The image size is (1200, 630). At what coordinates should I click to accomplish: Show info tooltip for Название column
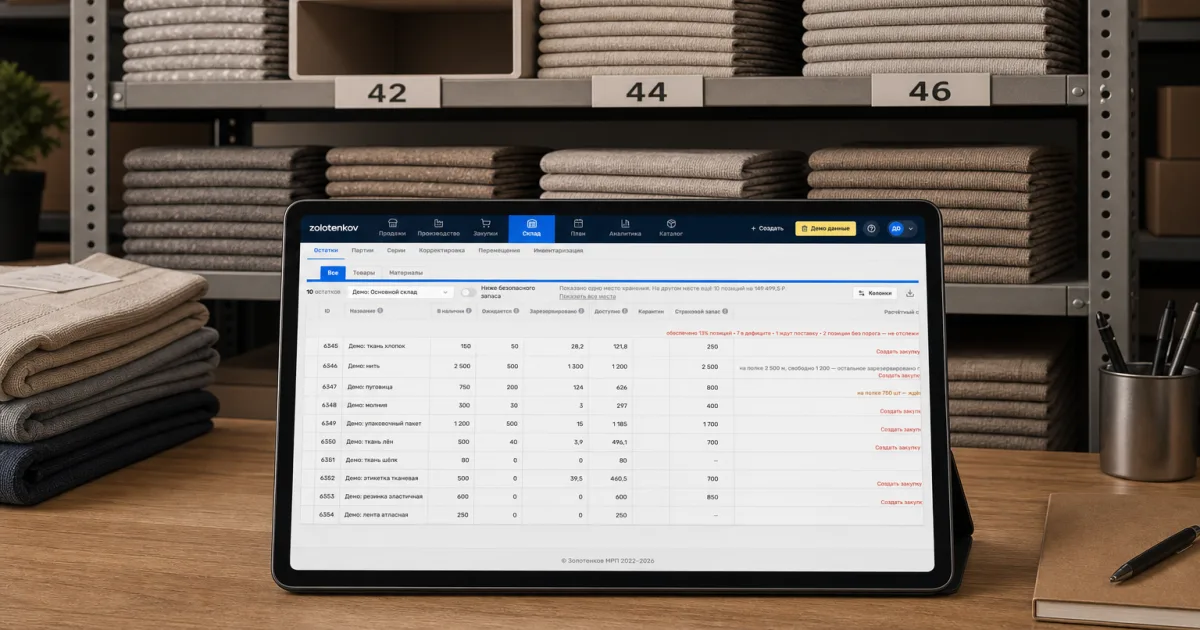tap(380, 311)
